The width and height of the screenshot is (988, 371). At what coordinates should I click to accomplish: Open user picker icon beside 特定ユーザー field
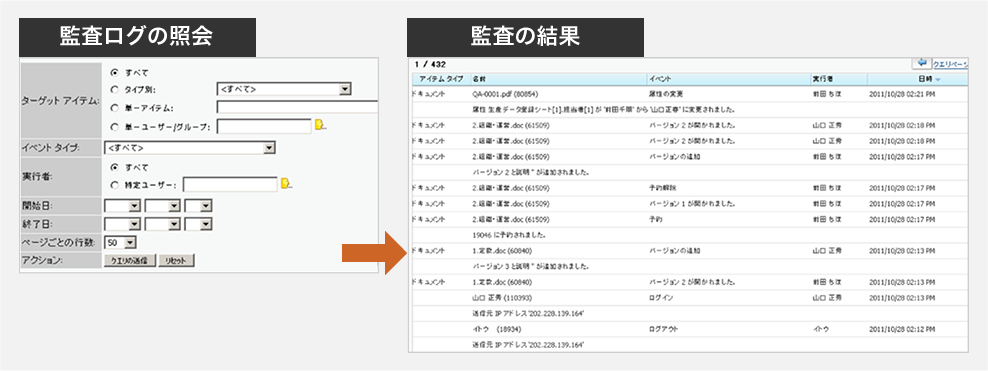(287, 183)
